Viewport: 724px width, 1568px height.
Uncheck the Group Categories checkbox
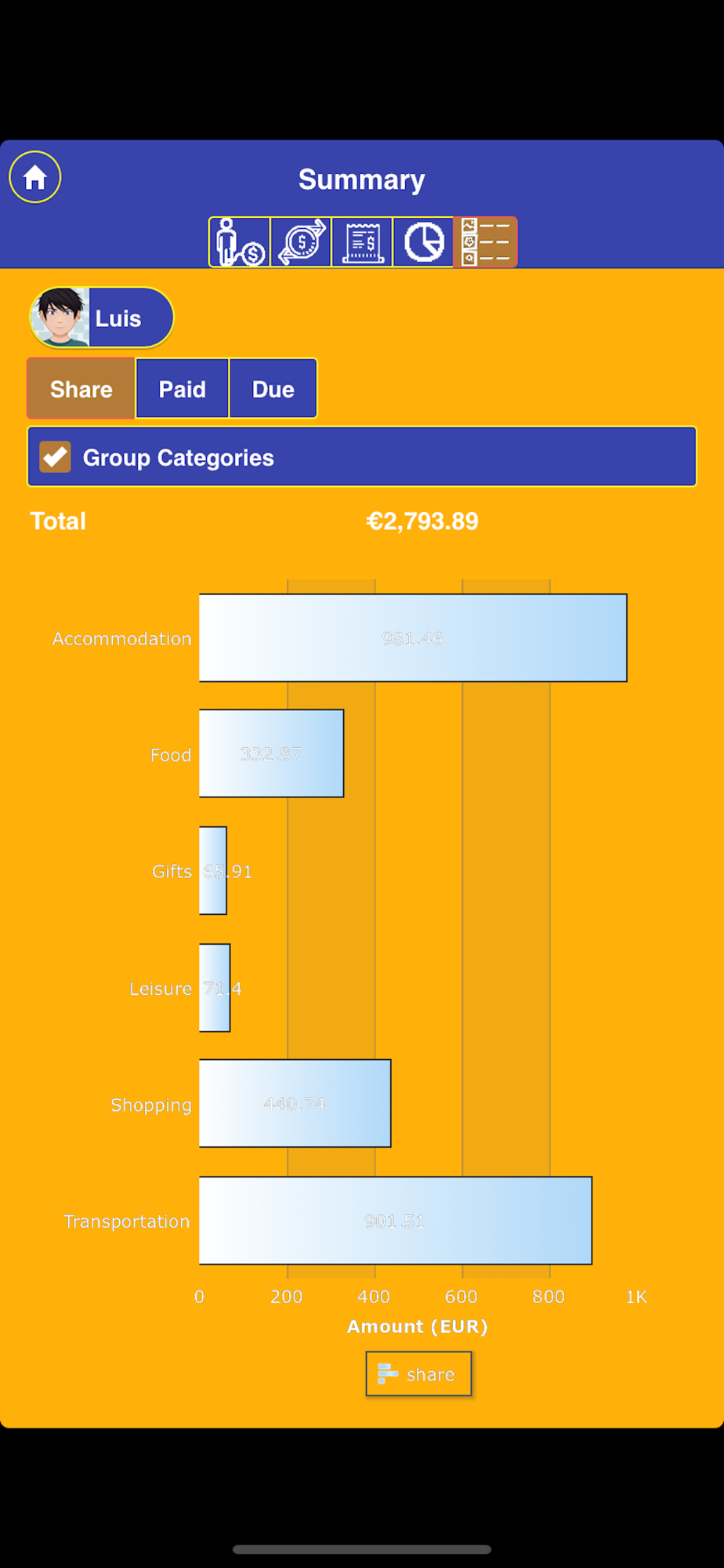pyautogui.click(x=56, y=457)
